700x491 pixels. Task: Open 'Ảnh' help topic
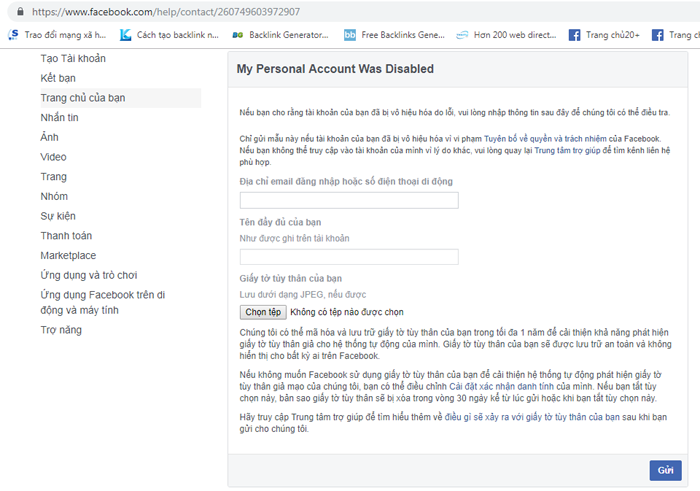pos(50,137)
